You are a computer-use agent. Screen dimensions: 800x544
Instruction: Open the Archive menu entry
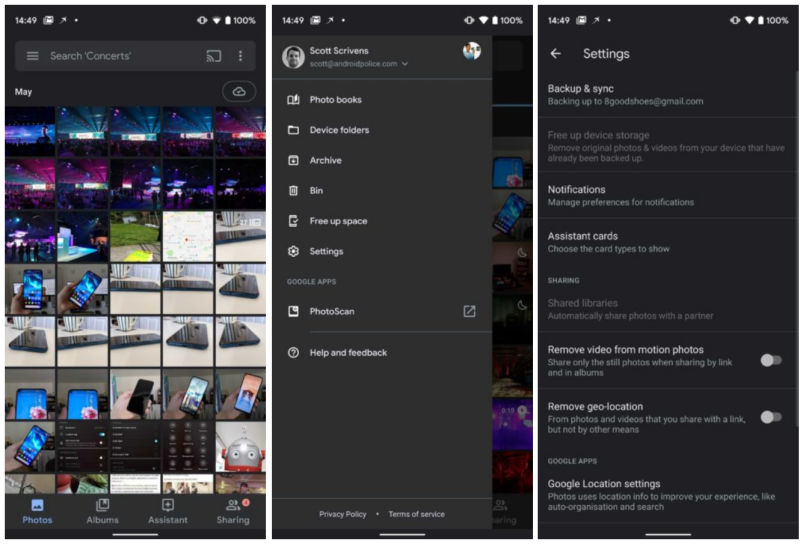(x=382, y=160)
